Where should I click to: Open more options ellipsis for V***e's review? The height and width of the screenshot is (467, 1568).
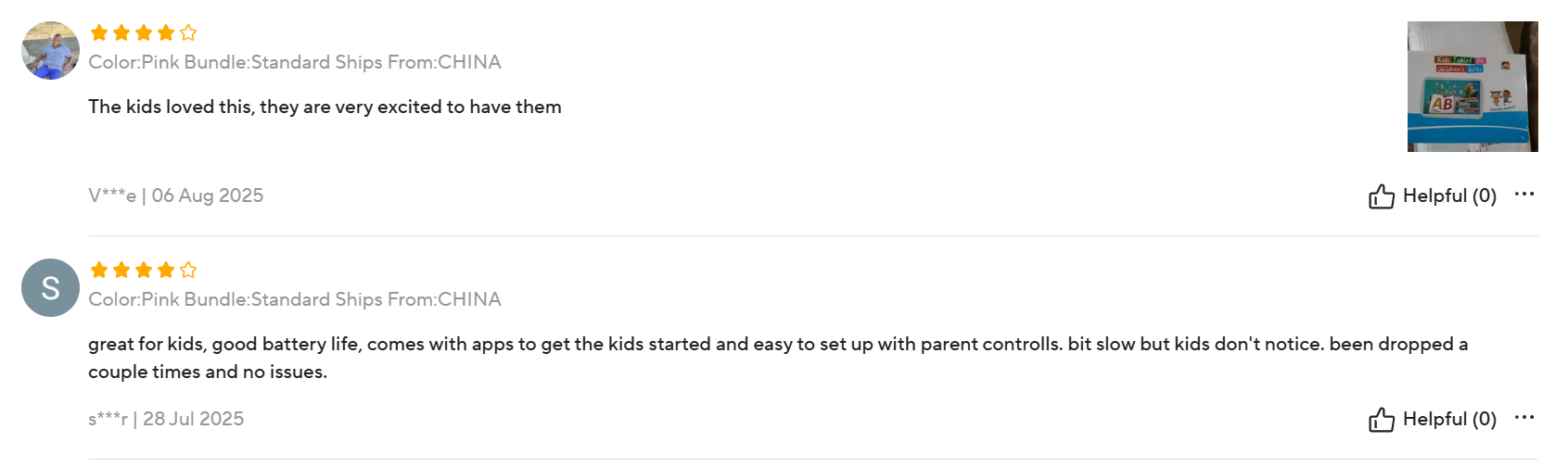[x=1524, y=194]
